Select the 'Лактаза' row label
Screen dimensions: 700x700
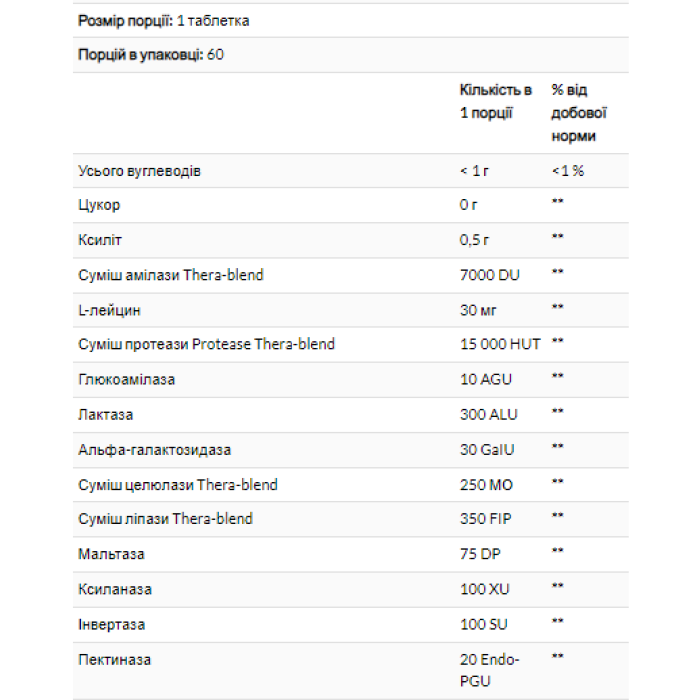(105, 414)
